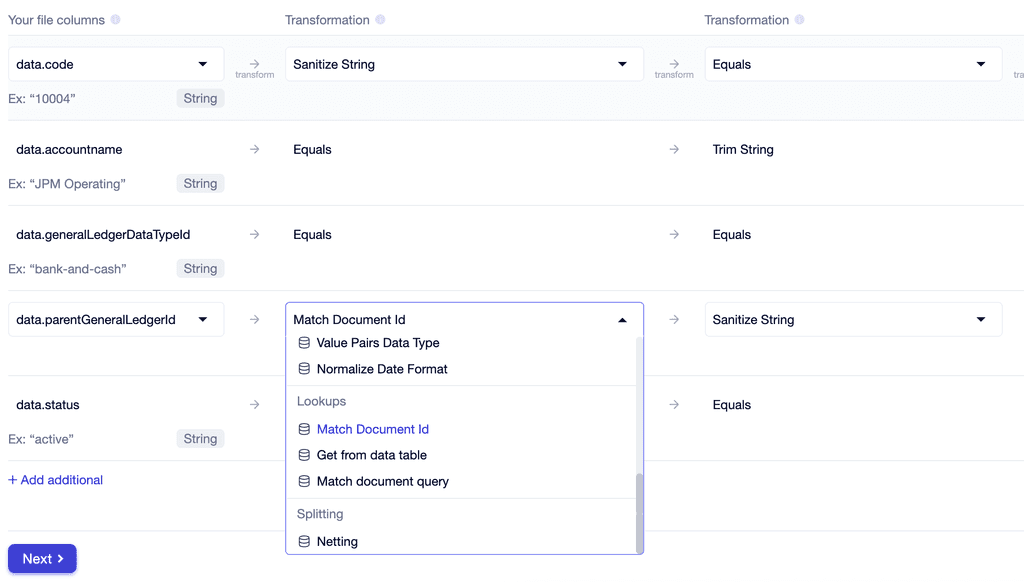The height and width of the screenshot is (582, 1024).
Task: Click arrow after Equals in generalLedgerDataTypeId row
Action: [x=674, y=234]
